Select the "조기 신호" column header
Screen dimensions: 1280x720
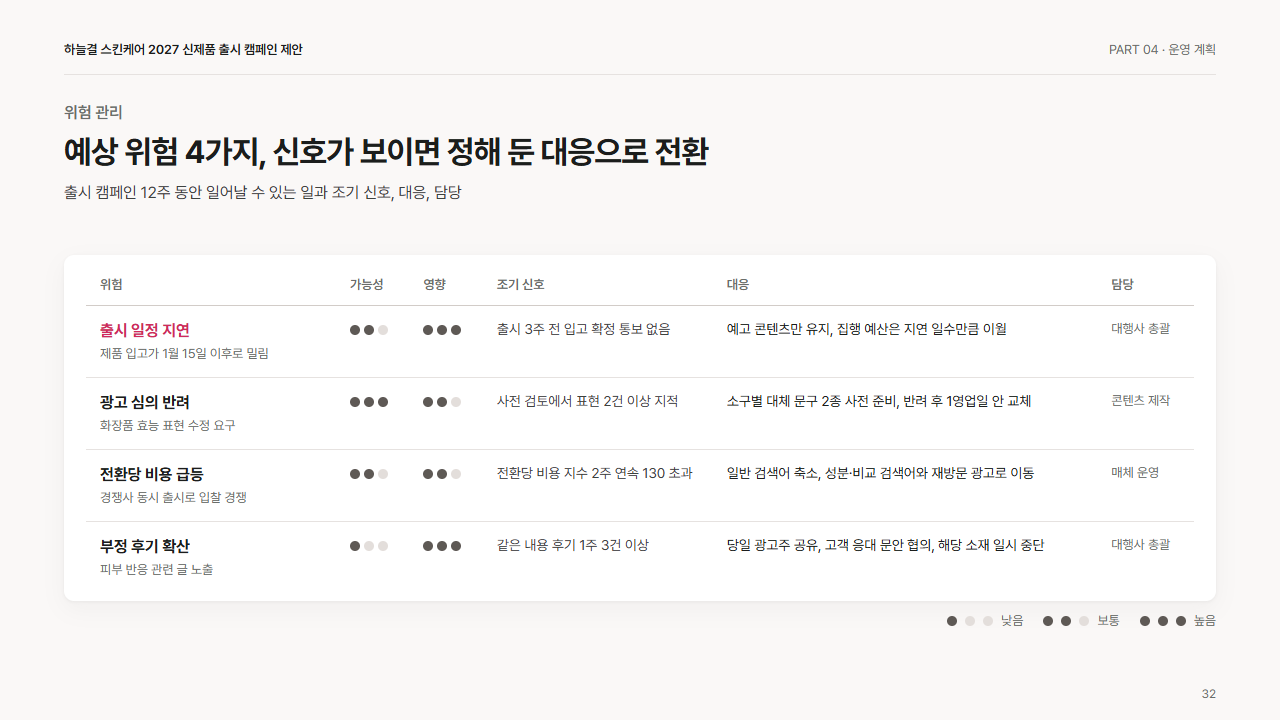click(x=520, y=284)
